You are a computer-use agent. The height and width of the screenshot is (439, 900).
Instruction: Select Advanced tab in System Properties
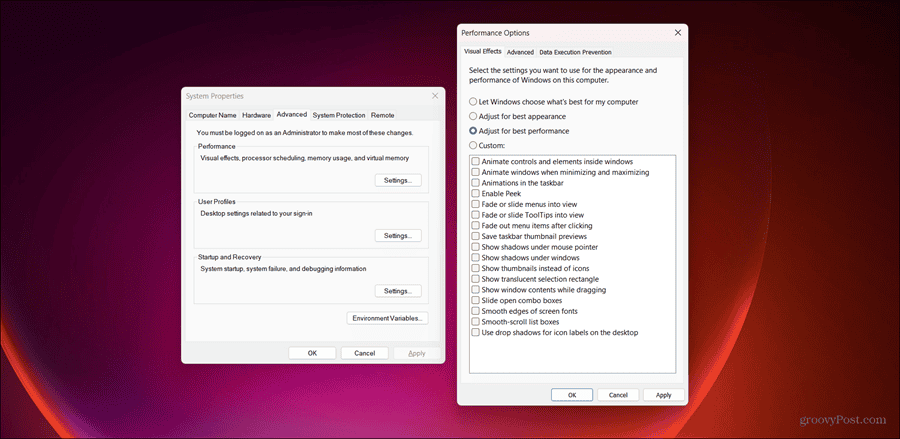coord(292,114)
